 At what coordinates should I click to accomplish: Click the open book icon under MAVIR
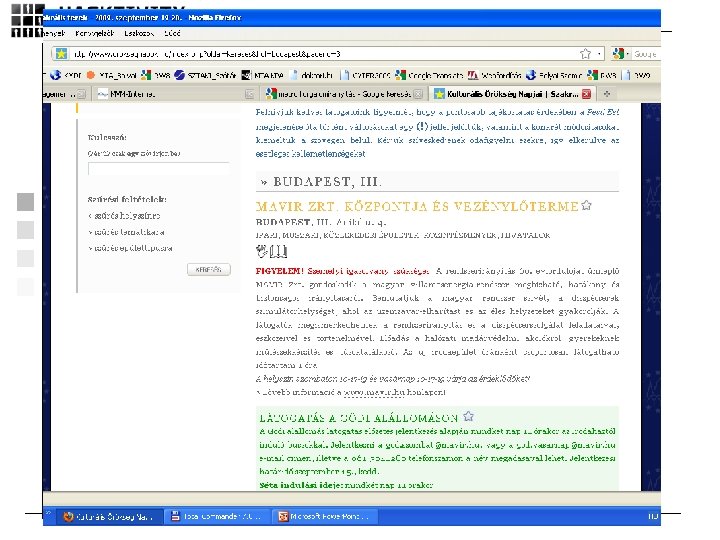[279, 251]
